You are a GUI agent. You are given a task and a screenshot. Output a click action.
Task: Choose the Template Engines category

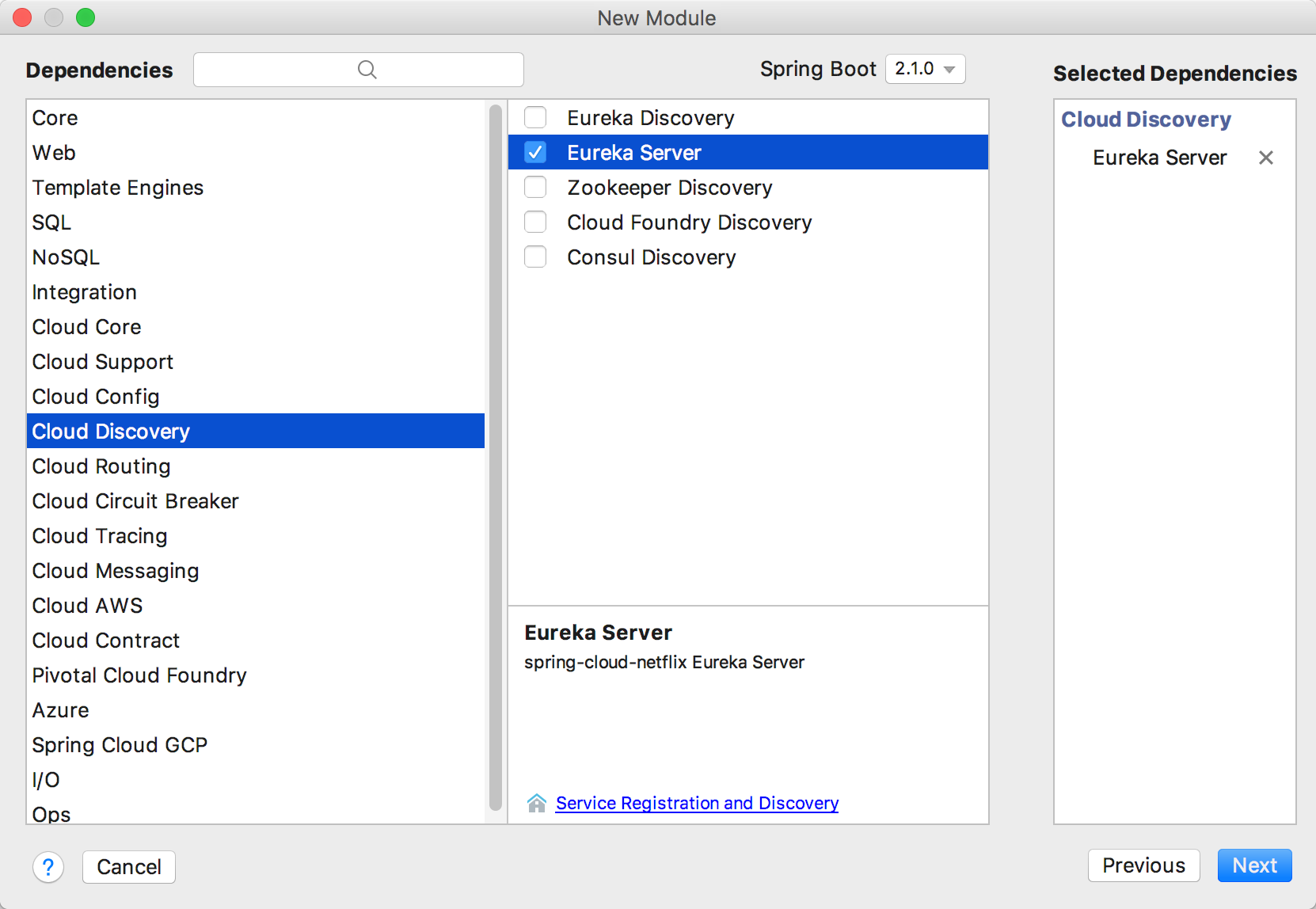pyautogui.click(x=256, y=188)
